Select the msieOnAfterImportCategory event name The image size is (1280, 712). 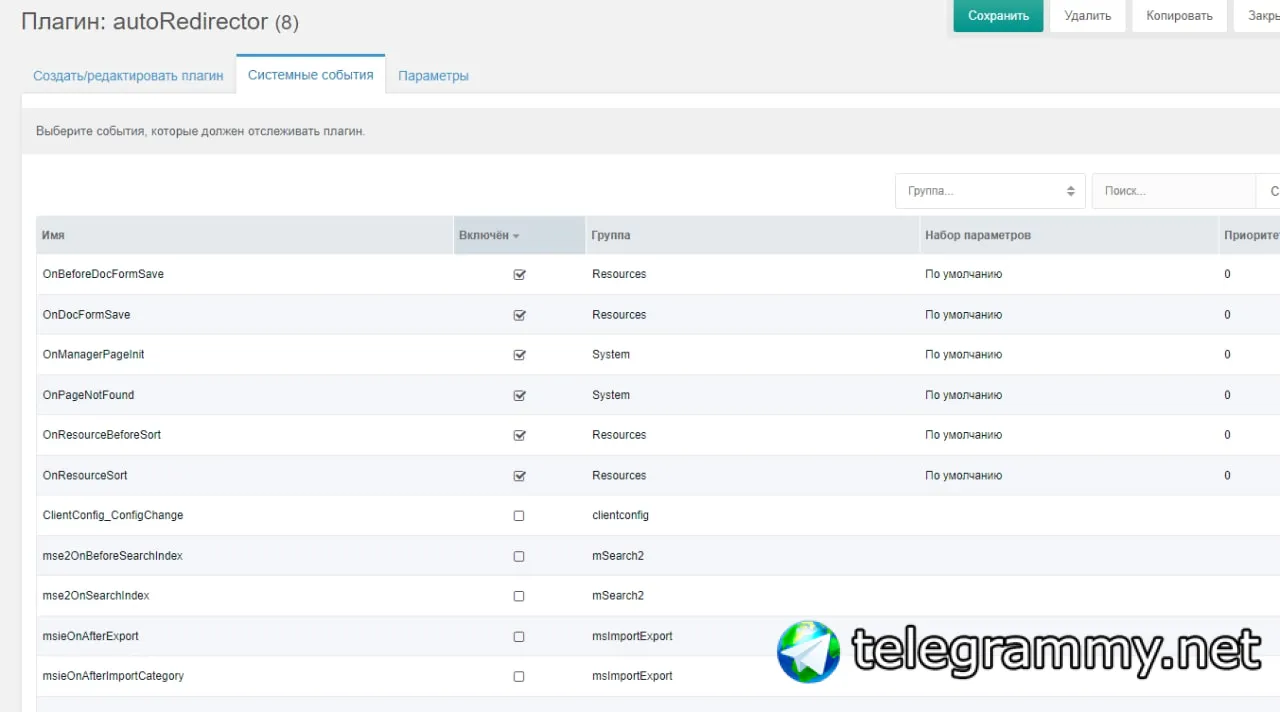113,676
